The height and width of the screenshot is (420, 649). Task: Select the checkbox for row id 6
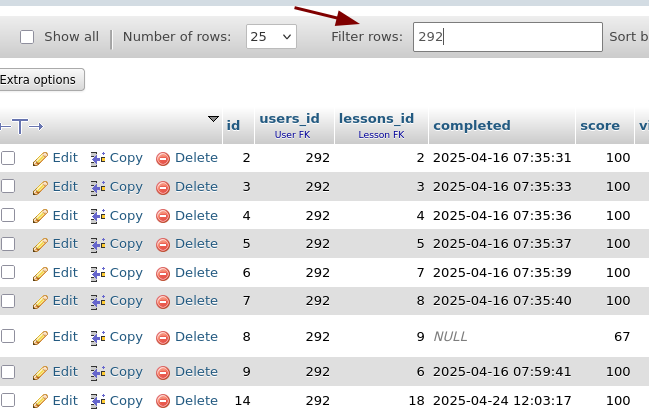pyautogui.click(x=8, y=272)
